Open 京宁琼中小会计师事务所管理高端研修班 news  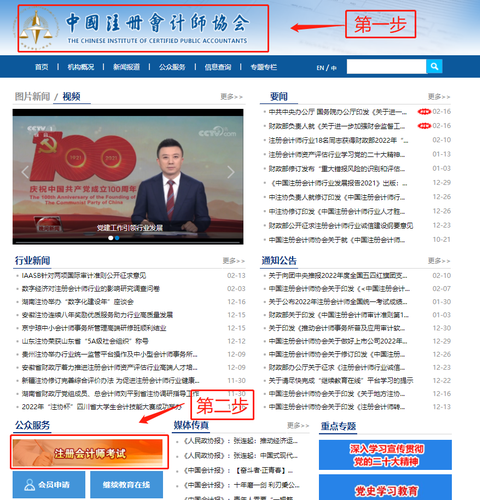[x=94, y=328]
